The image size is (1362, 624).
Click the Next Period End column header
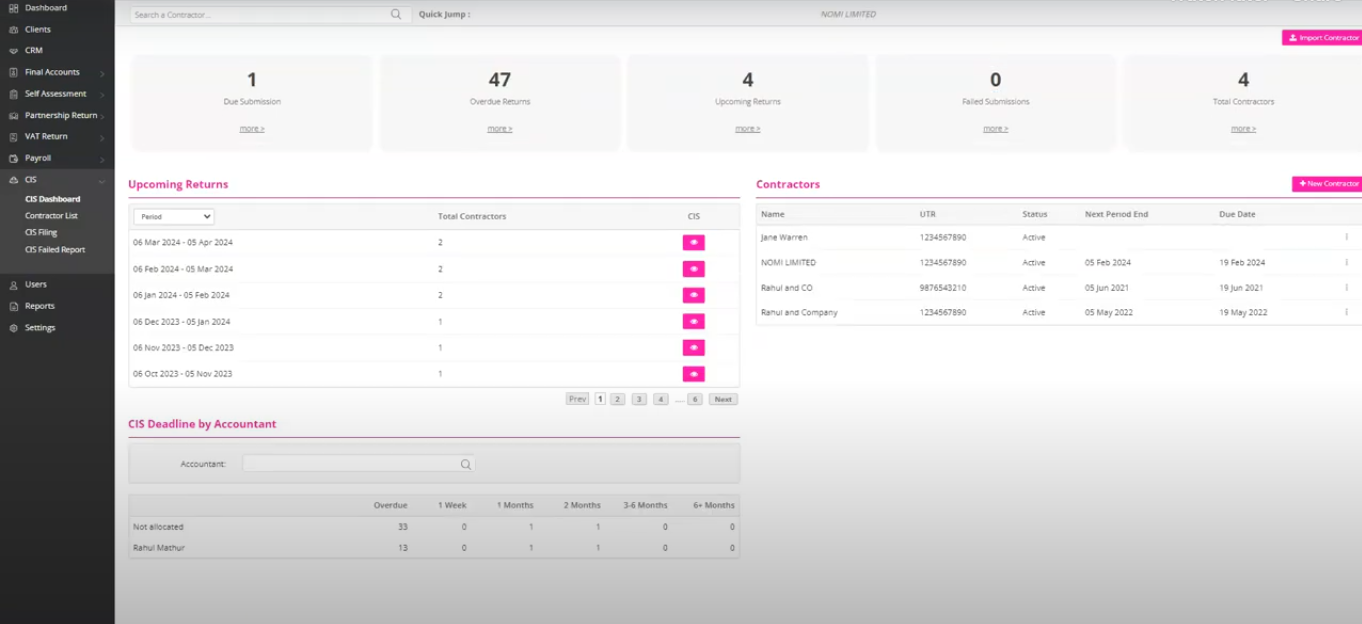[x=1116, y=214]
